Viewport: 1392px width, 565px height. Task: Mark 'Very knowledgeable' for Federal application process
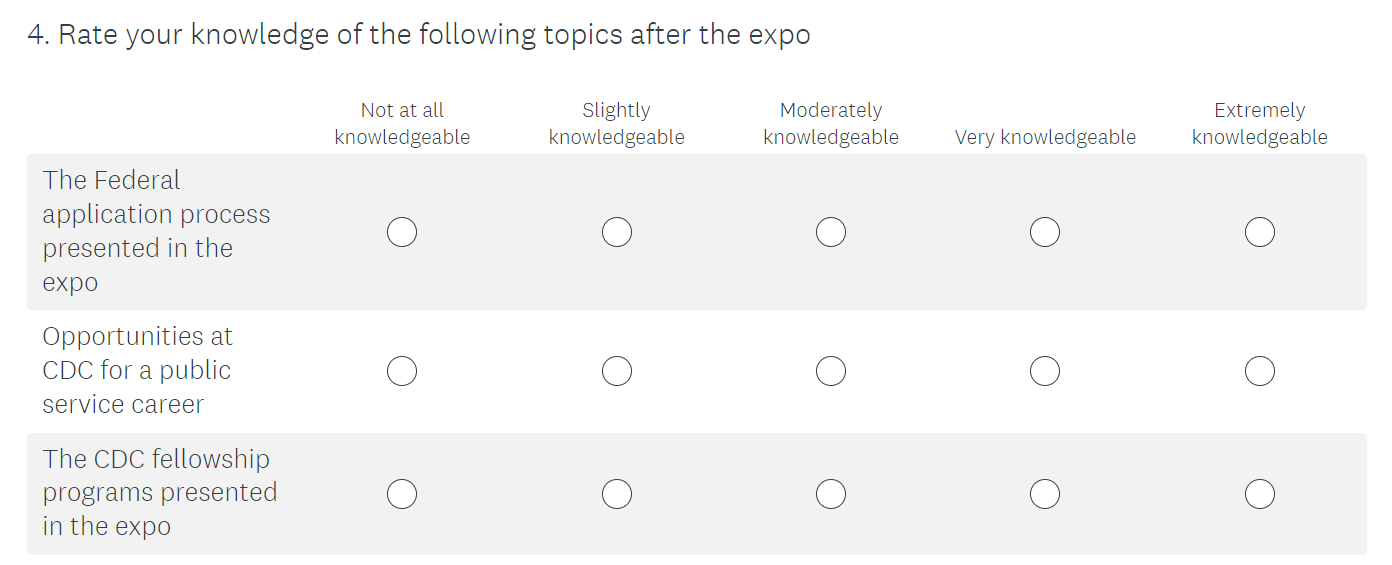coord(1045,233)
